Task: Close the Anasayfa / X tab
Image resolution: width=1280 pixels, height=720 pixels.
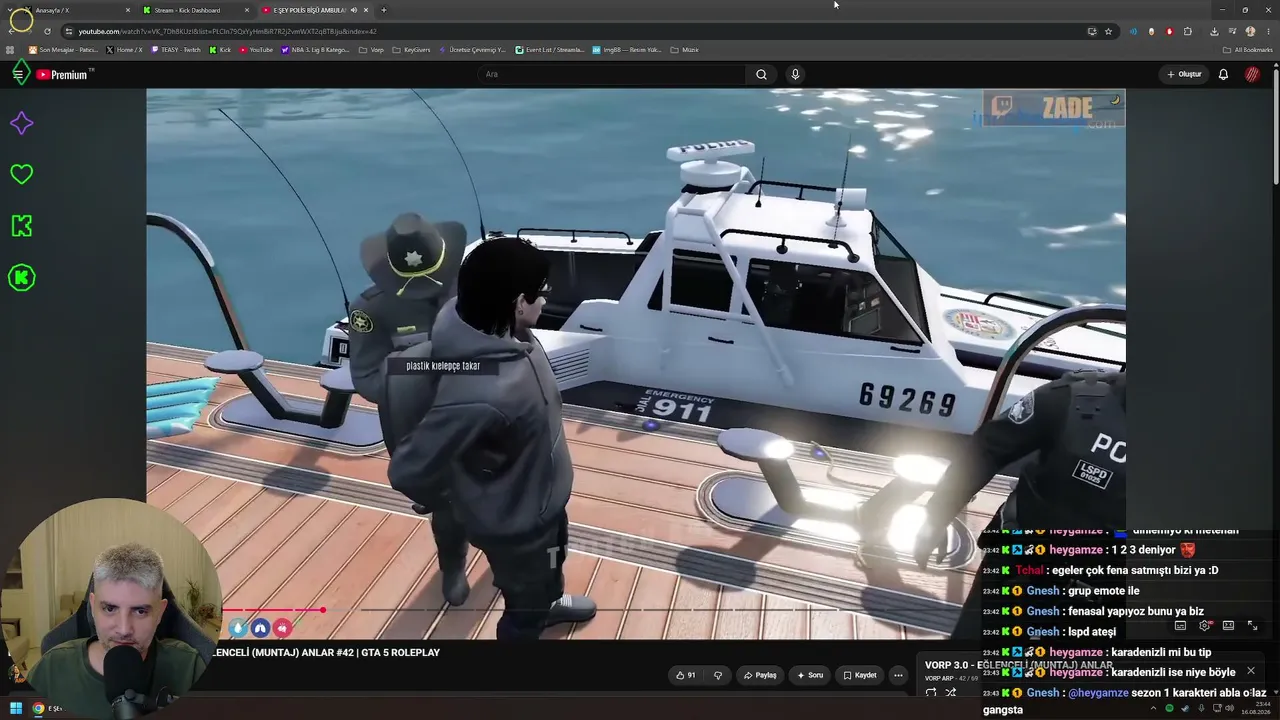Action: (128, 10)
